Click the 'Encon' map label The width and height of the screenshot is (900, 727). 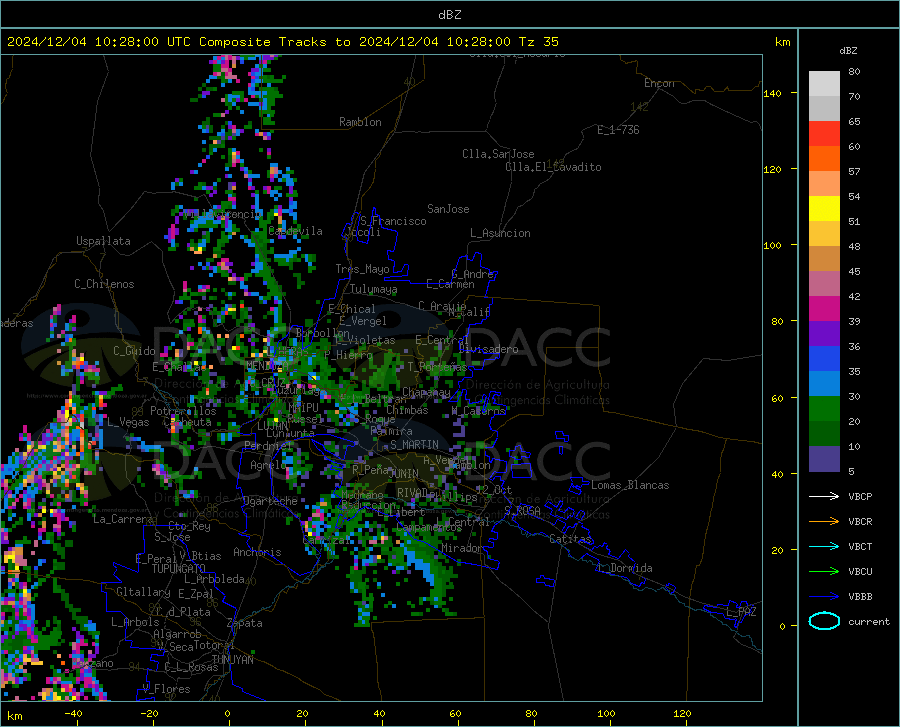(x=659, y=83)
